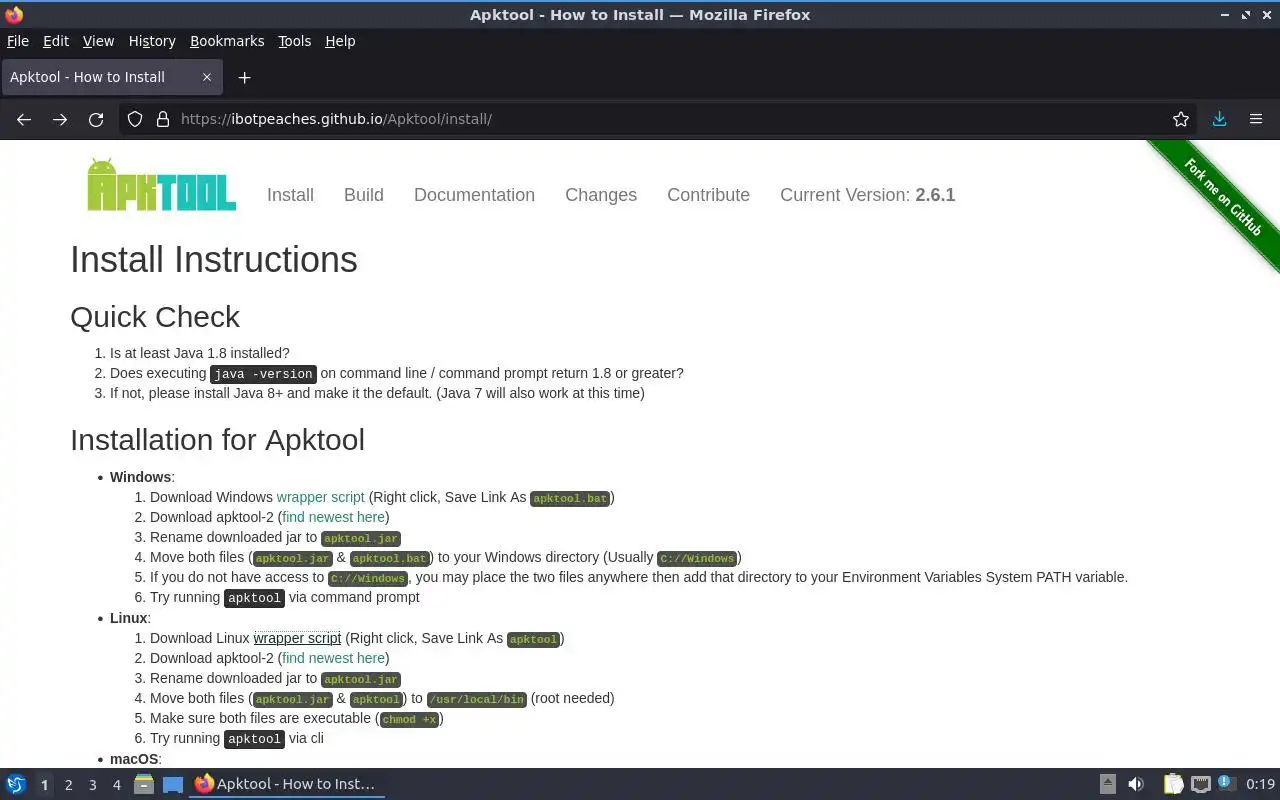Click the show desktop icon in the taskbar

click(173, 784)
